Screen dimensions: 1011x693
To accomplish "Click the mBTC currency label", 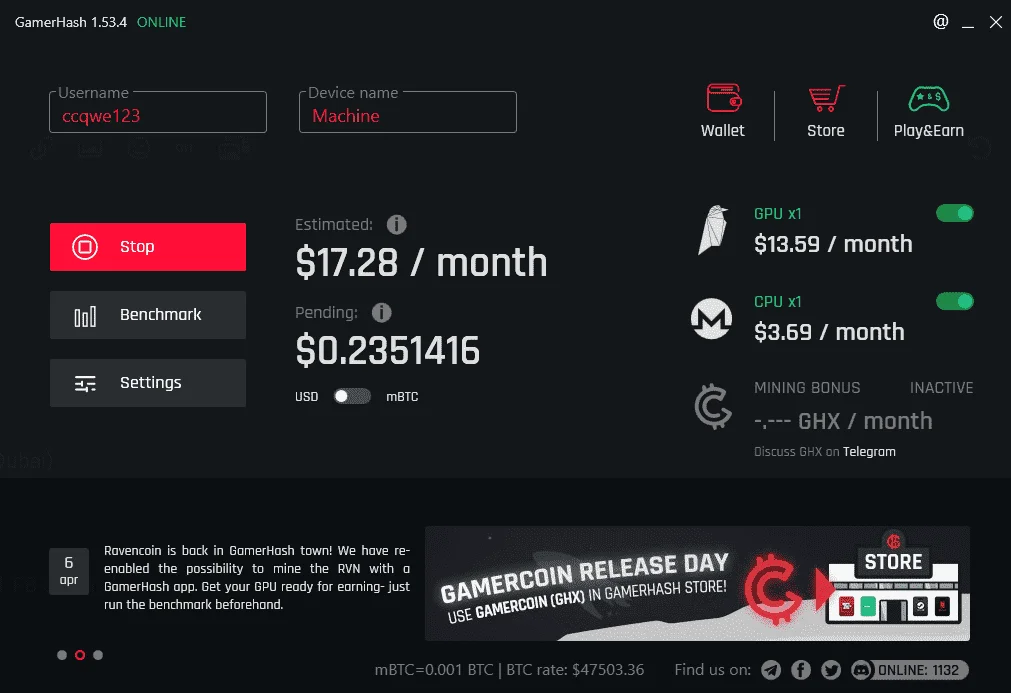I will click(402, 396).
